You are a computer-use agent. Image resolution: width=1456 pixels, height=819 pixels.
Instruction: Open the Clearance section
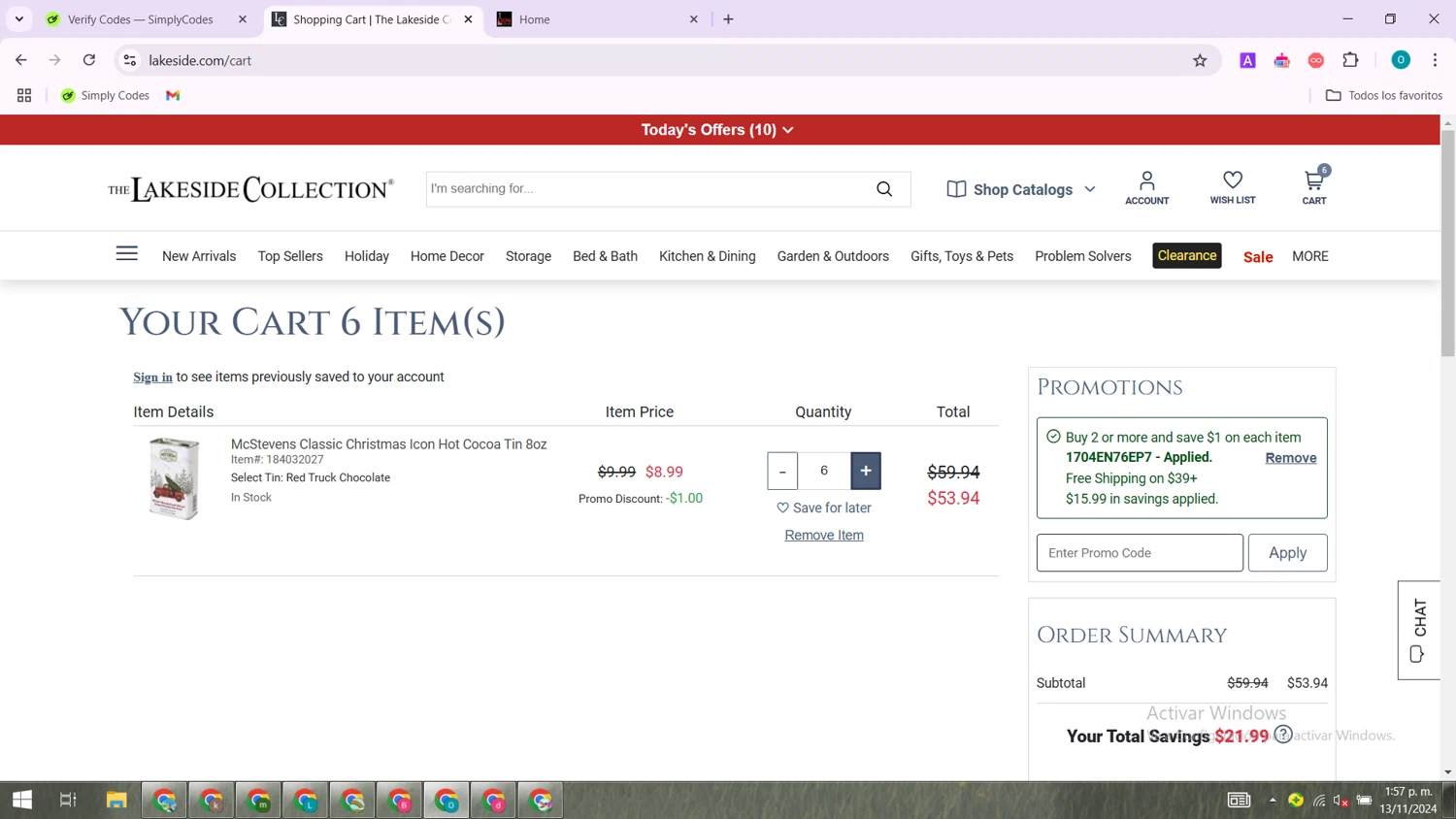click(1186, 255)
